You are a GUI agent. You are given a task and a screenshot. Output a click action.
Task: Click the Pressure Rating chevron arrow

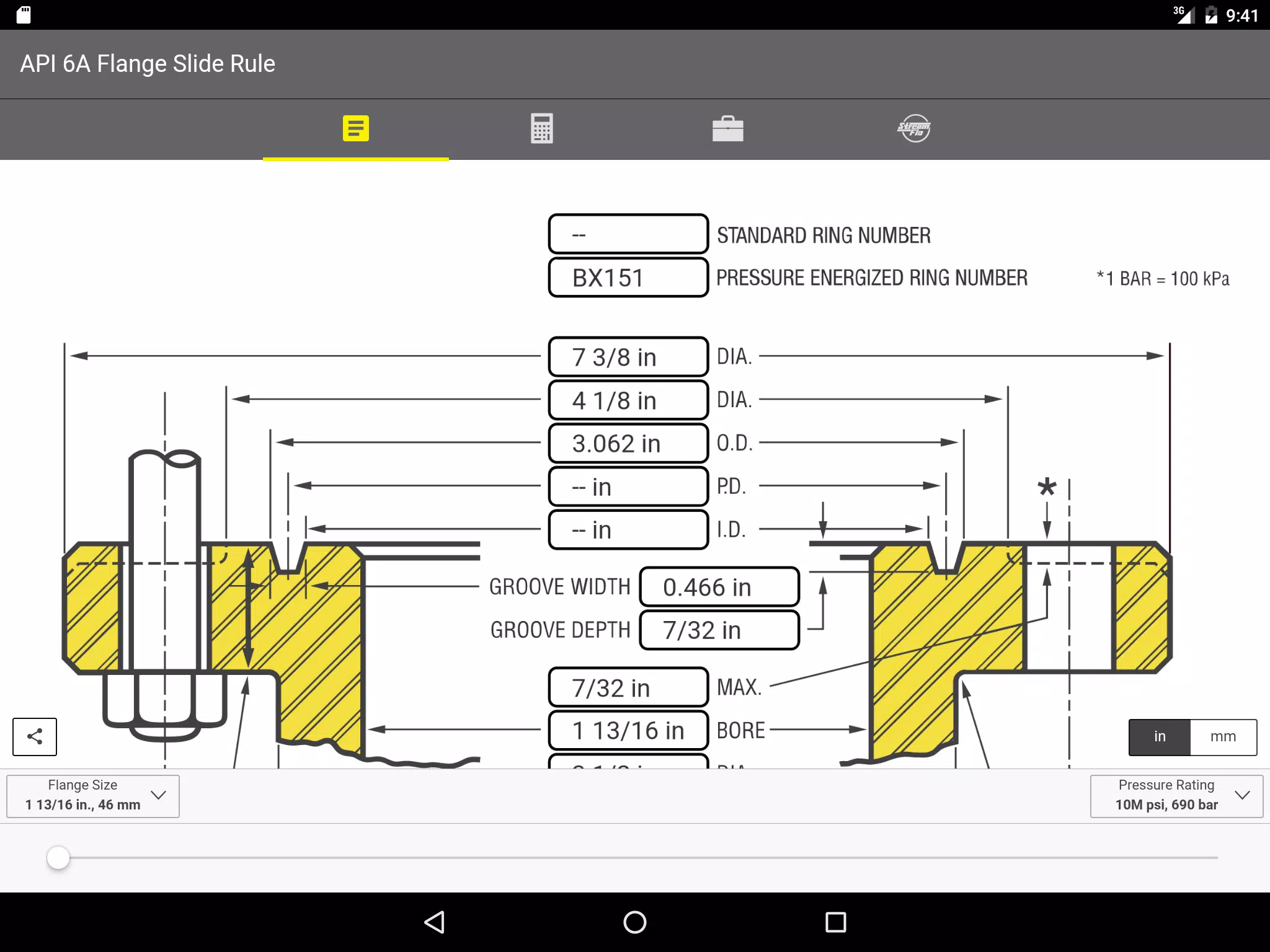point(1242,795)
